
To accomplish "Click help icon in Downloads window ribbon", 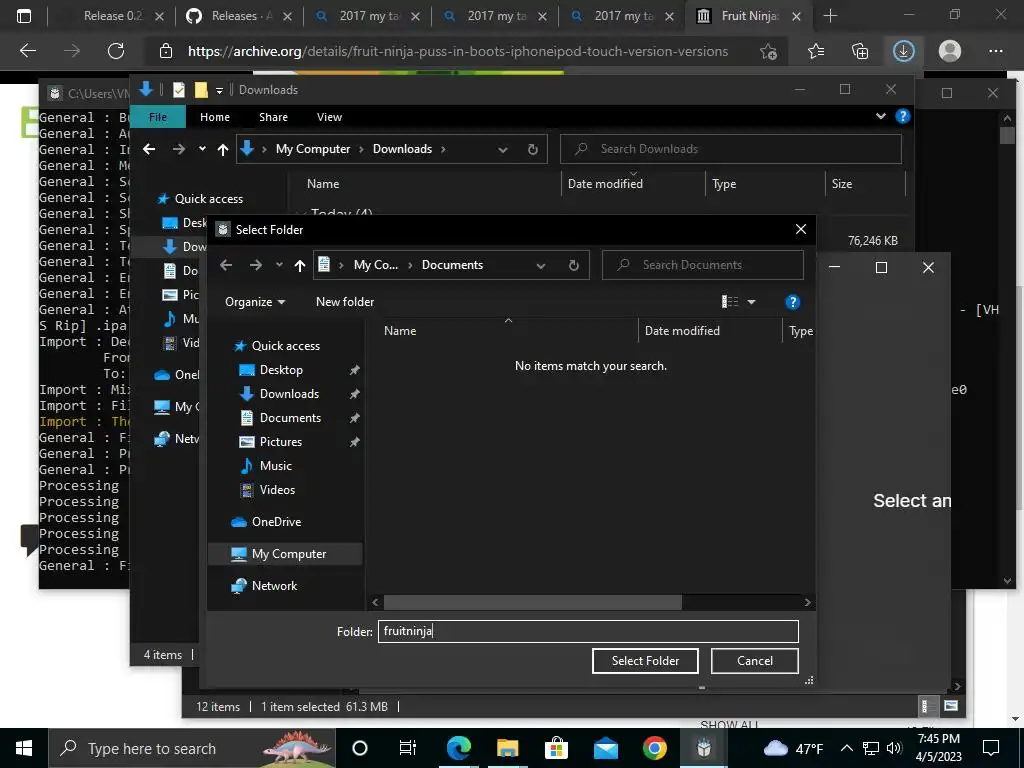I will [x=903, y=116].
